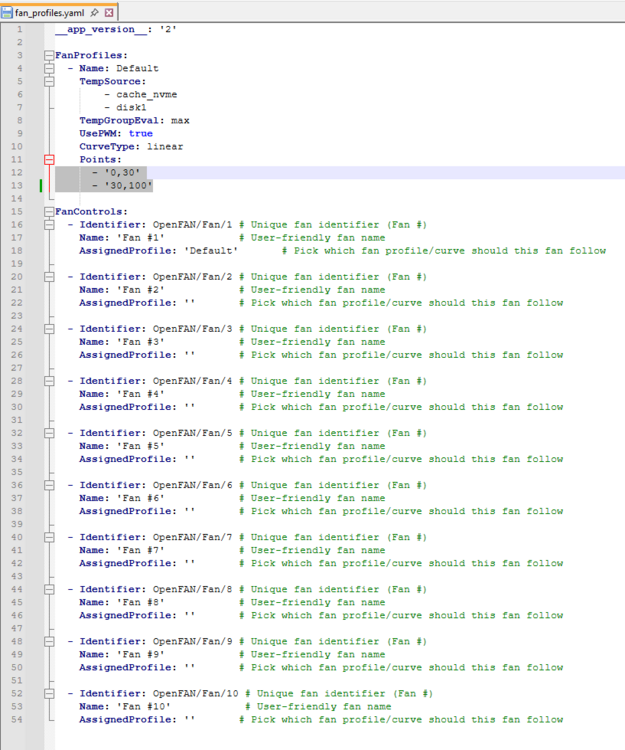Click the 'Fan #10' name value
The width and height of the screenshot is (625, 750).
(143, 707)
